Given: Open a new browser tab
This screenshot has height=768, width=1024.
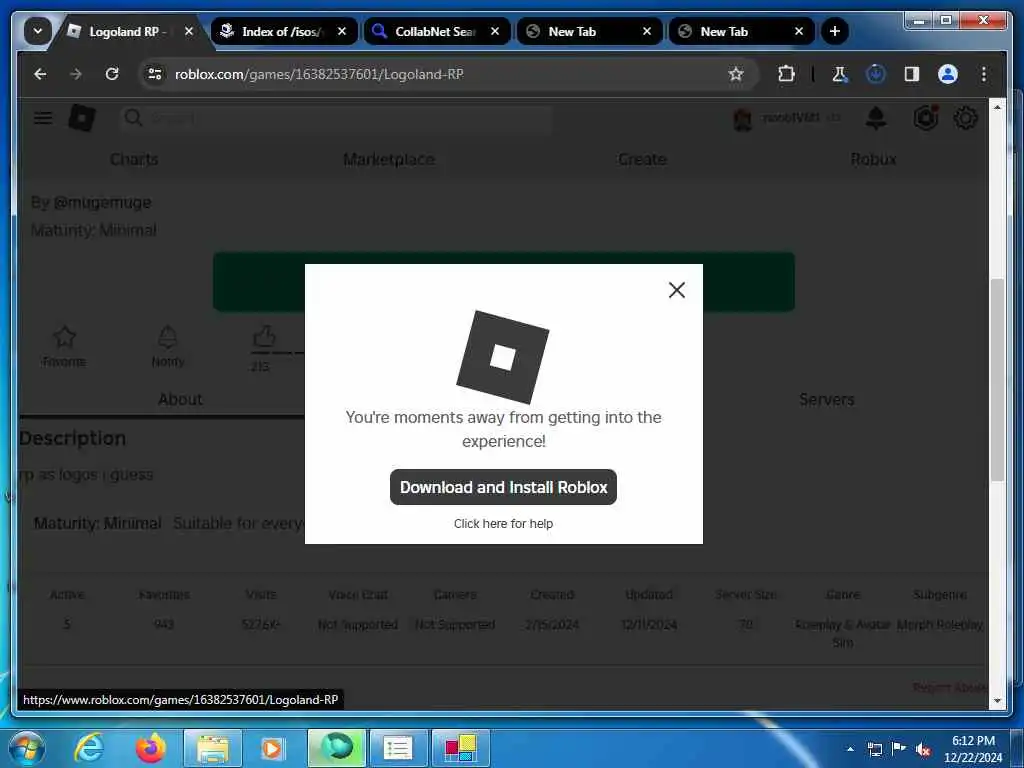Looking at the screenshot, I should 834,31.
